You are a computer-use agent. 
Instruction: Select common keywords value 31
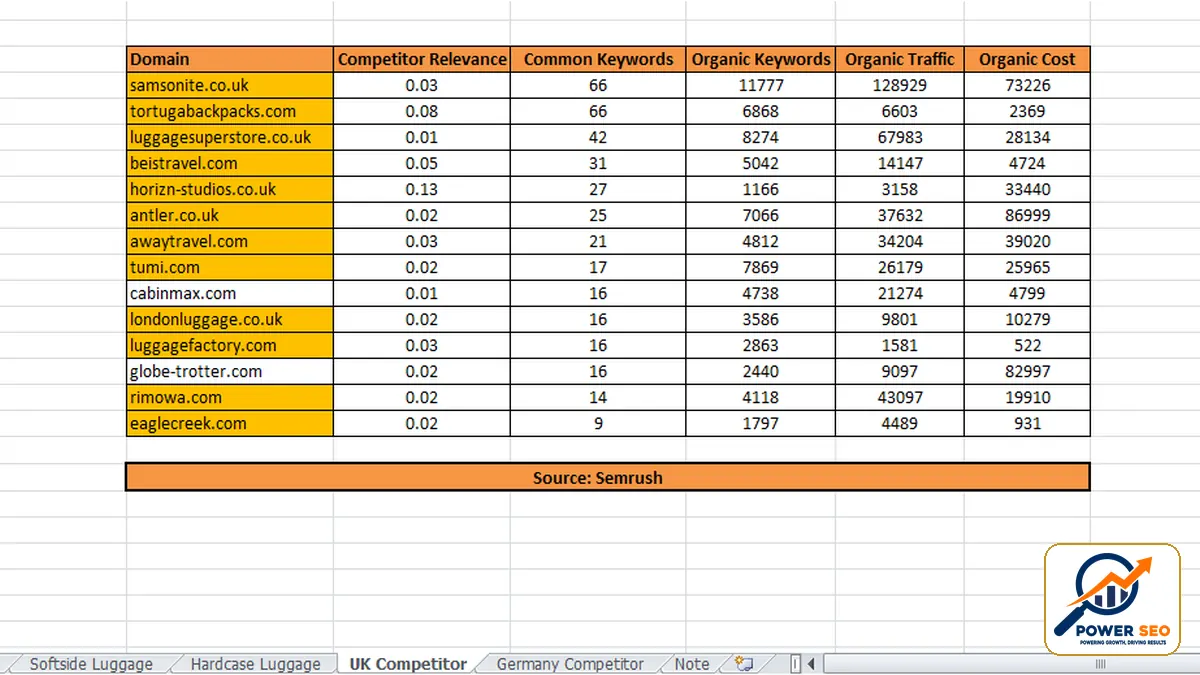pos(599,163)
